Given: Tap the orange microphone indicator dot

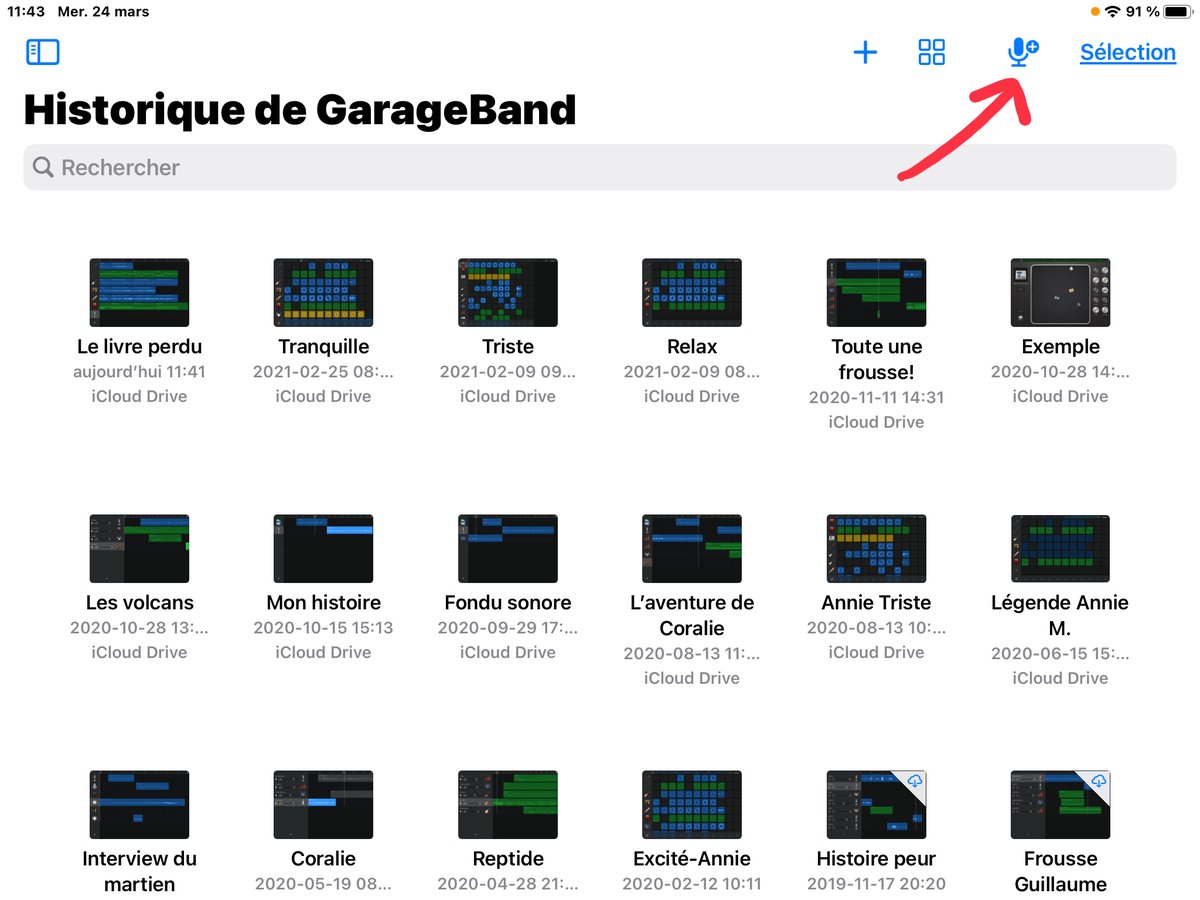Looking at the screenshot, I should click(1095, 12).
